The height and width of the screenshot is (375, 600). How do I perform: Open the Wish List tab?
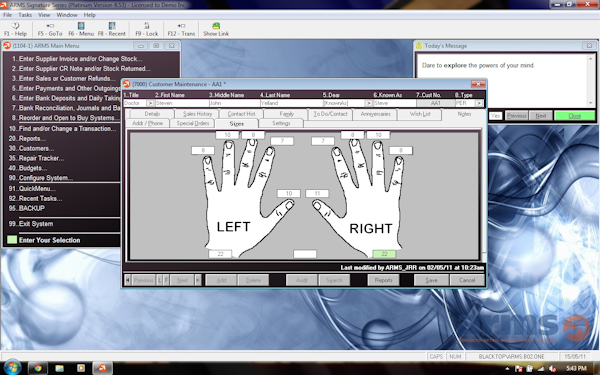(x=420, y=114)
